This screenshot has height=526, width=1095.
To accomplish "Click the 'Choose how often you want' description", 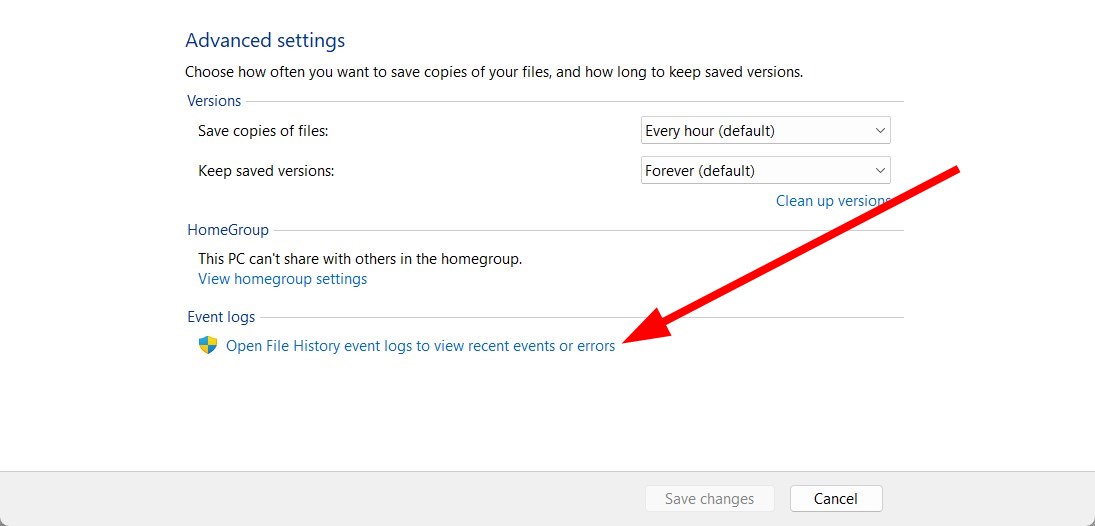I will point(494,72).
